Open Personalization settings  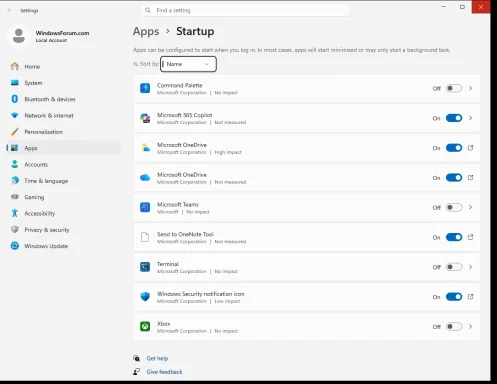[x=63, y=132]
